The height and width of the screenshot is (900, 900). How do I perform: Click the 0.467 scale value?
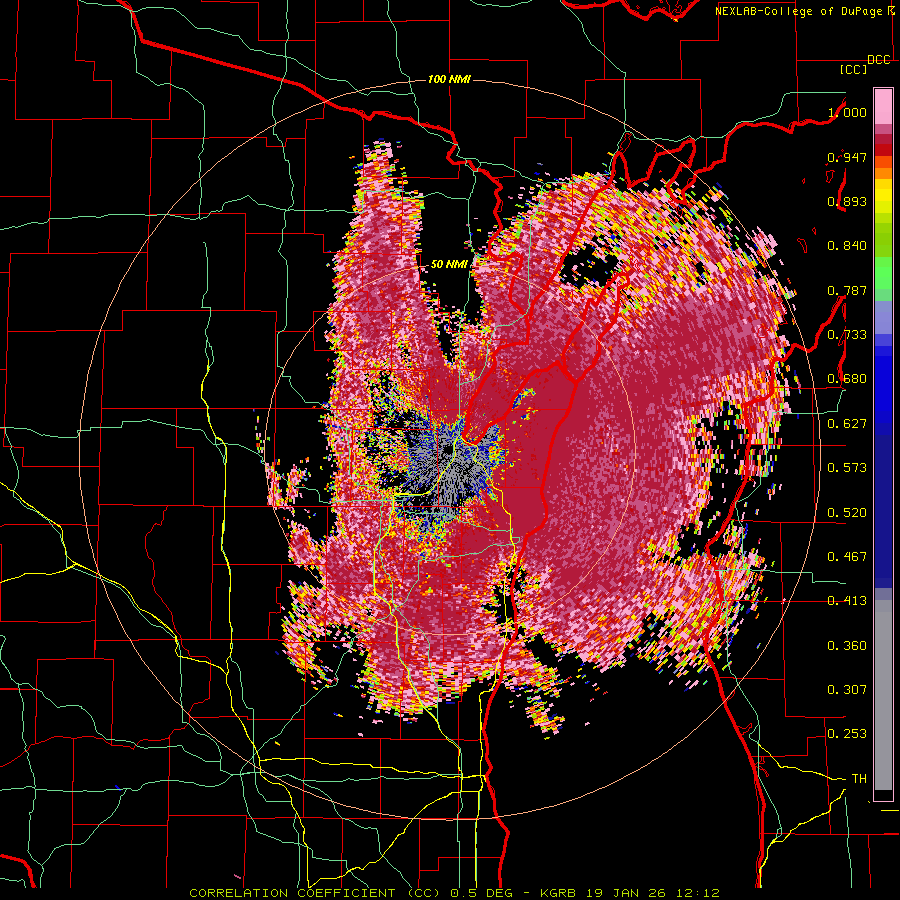(847, 557)
